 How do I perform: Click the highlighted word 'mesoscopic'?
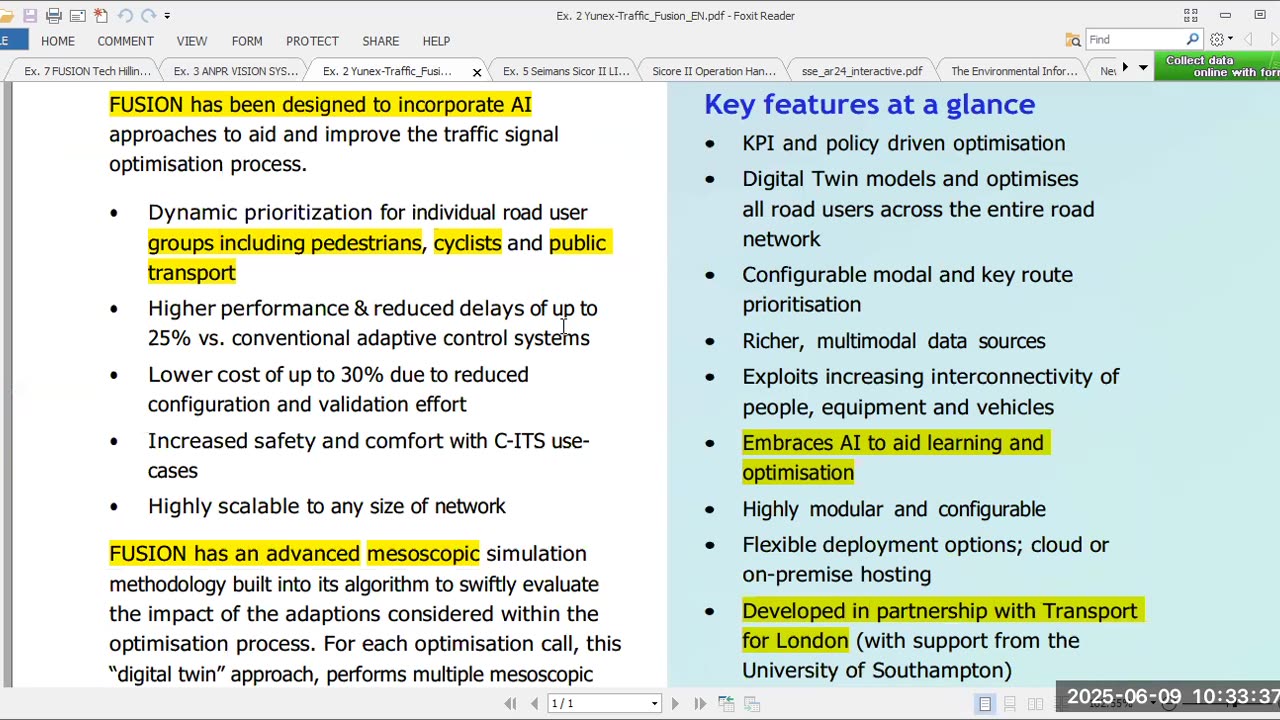pos(423,554)
